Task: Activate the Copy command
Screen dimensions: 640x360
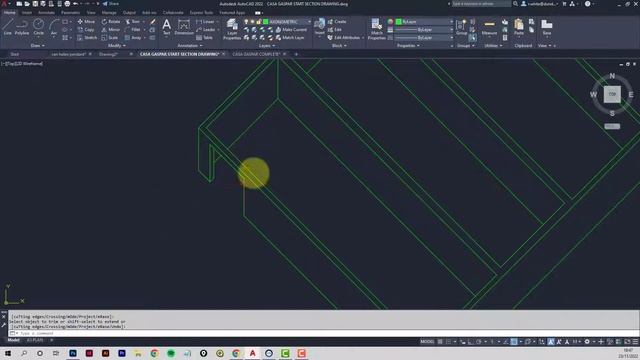Action: (86, 30)
